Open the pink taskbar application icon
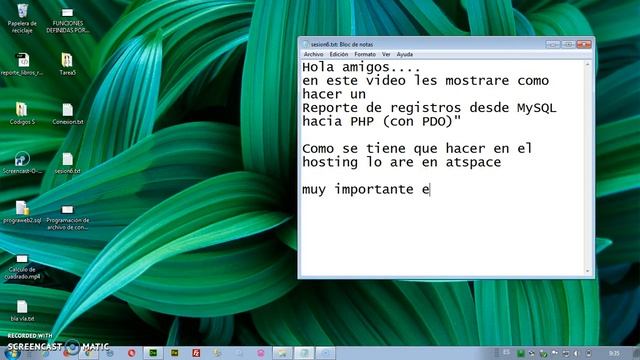The image size is (640, 360). 261,353
